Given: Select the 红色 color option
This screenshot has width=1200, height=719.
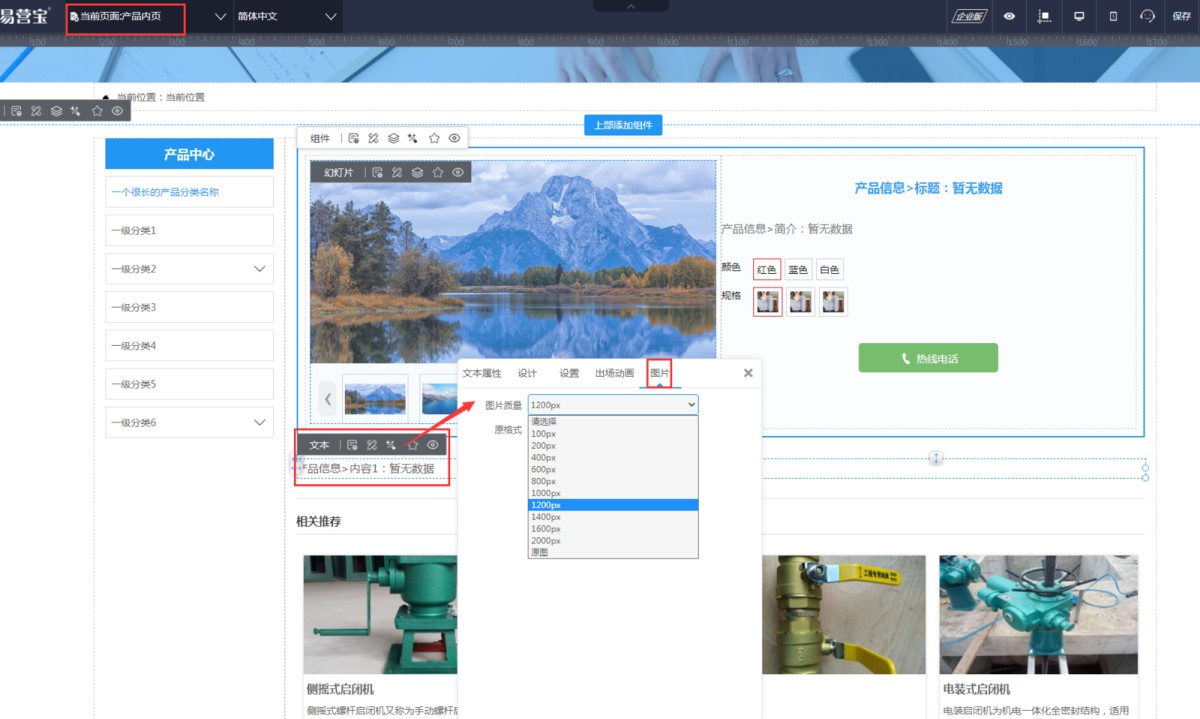Looking at the screenshot, I should pos(767,270).
